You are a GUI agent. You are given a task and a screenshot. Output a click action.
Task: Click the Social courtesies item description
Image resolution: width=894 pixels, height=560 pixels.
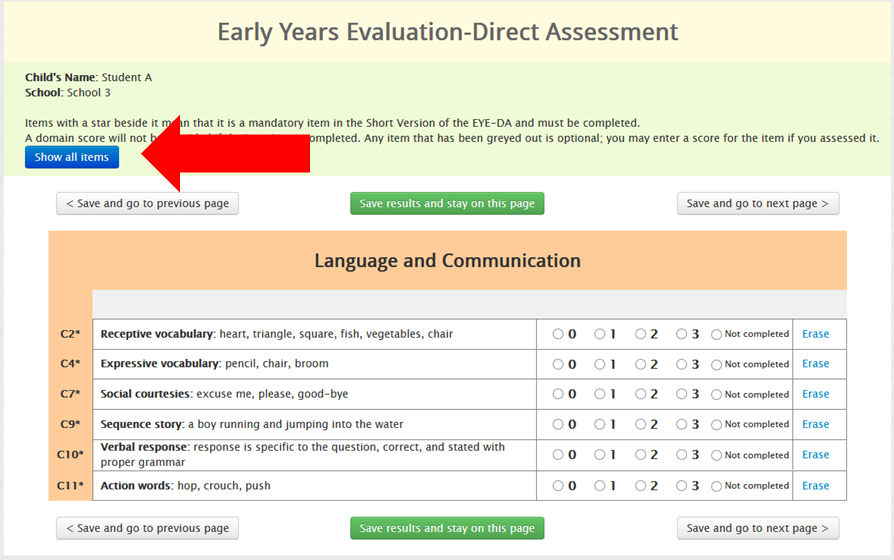[224, 394]
